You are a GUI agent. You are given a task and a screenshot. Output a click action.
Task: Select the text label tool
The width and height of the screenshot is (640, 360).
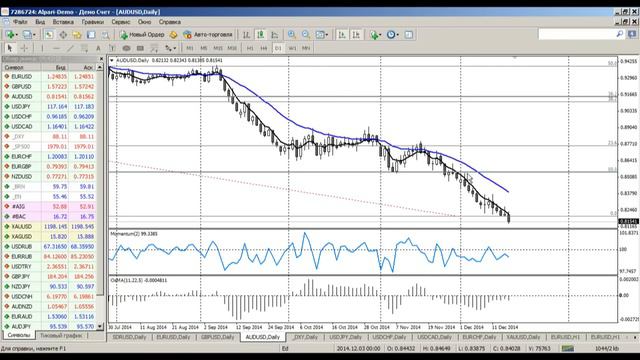112,48
